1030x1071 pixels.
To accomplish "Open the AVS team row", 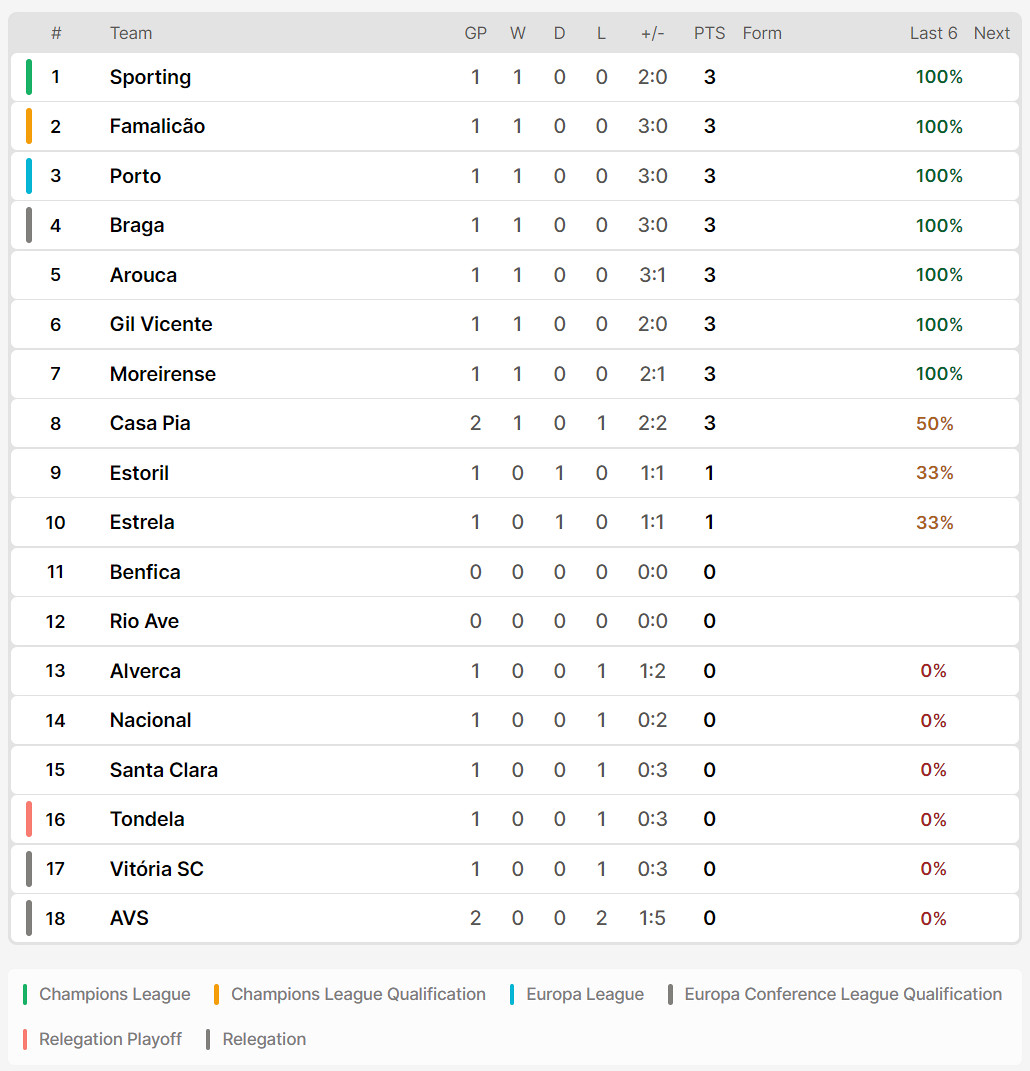I will 515,919.
